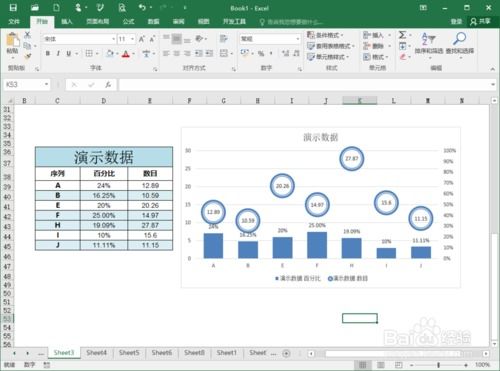The width and height of the screenshot is (500, 371).
Task: Increase font size with larger A
Action: (142, 39)
